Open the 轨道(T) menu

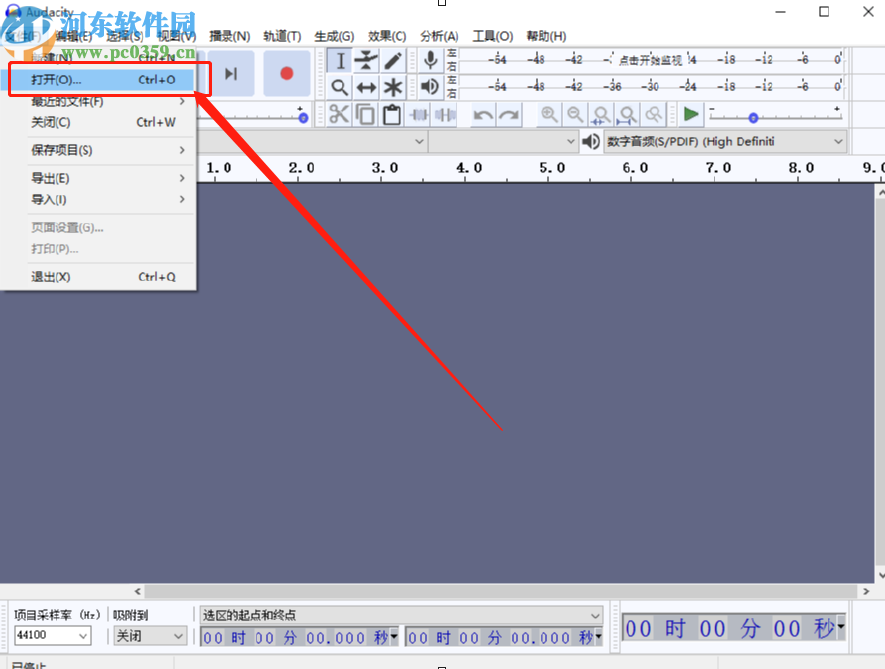pos(282,36)
